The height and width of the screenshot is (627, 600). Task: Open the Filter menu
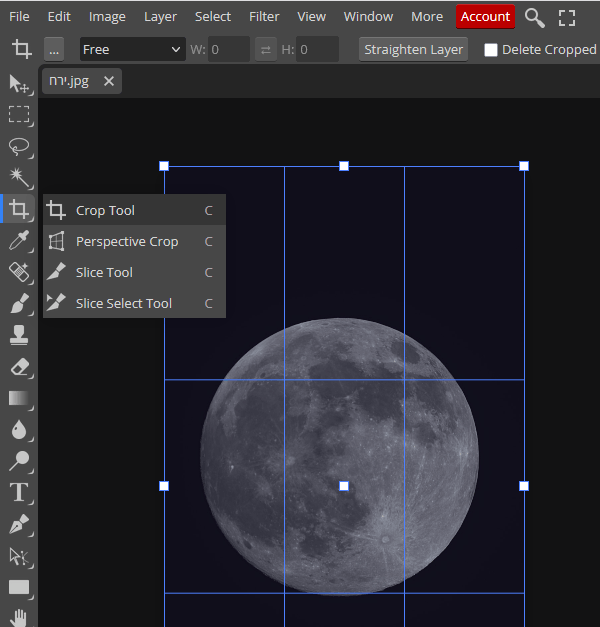pyautogui.click(x=264, y=17)
